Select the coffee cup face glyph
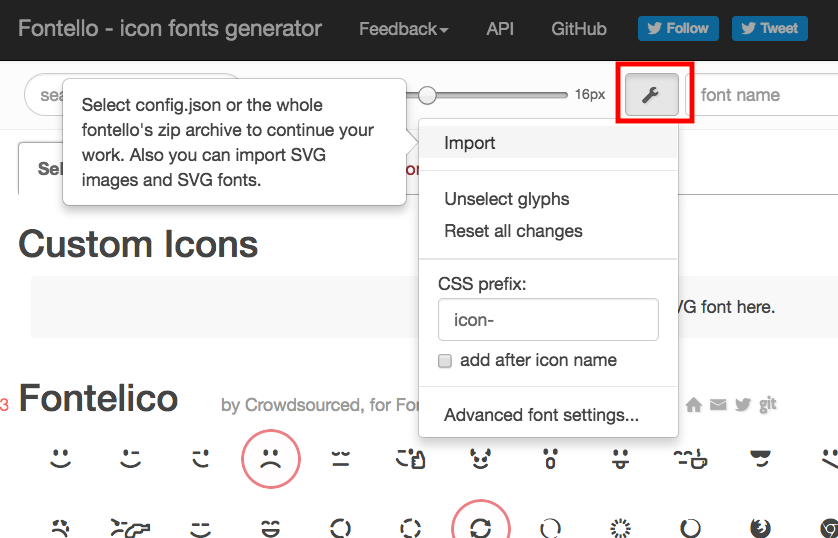The width and height of the screenshot is (838, 538). 690,458
